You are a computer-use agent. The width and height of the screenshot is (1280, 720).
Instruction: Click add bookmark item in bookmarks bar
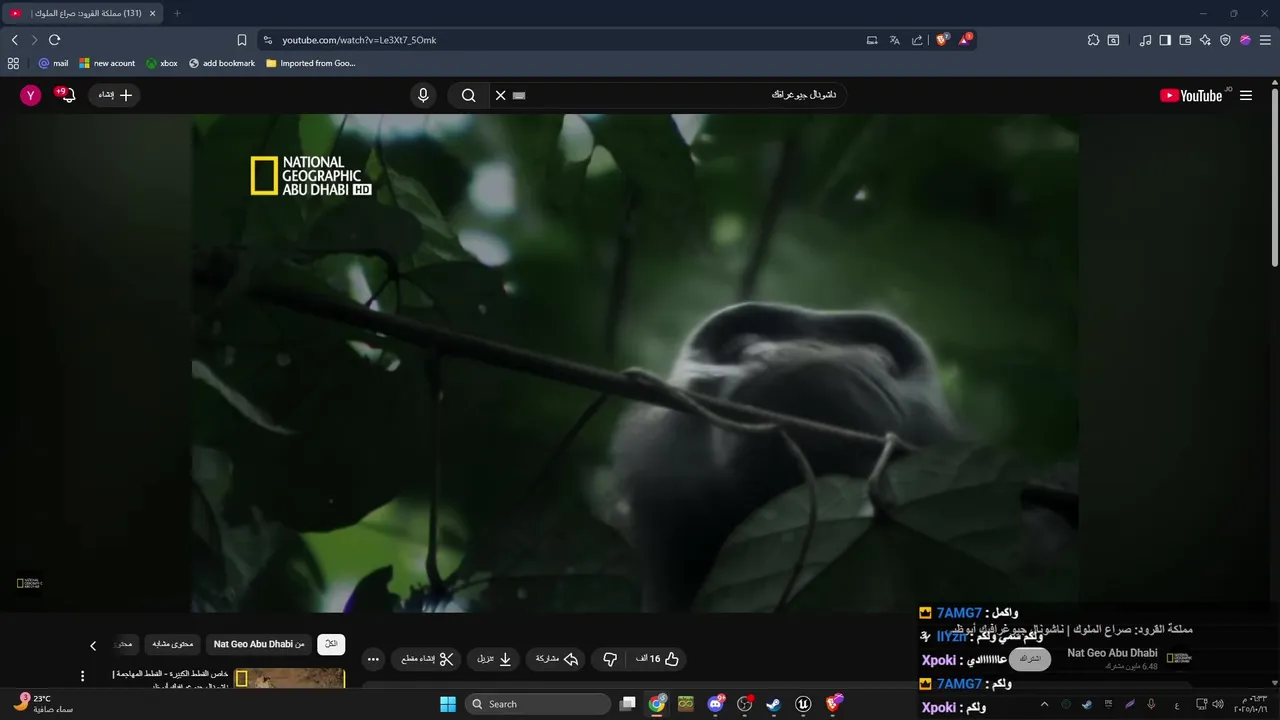(222, 63)
